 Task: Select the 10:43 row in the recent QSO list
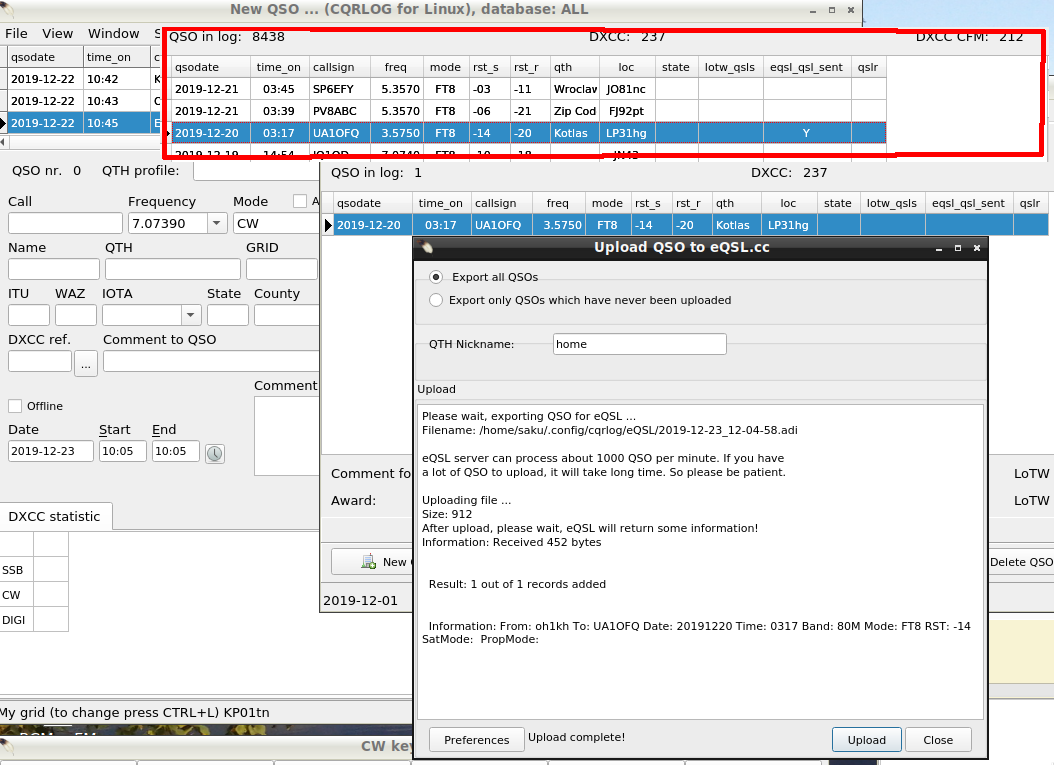[84, 101]
